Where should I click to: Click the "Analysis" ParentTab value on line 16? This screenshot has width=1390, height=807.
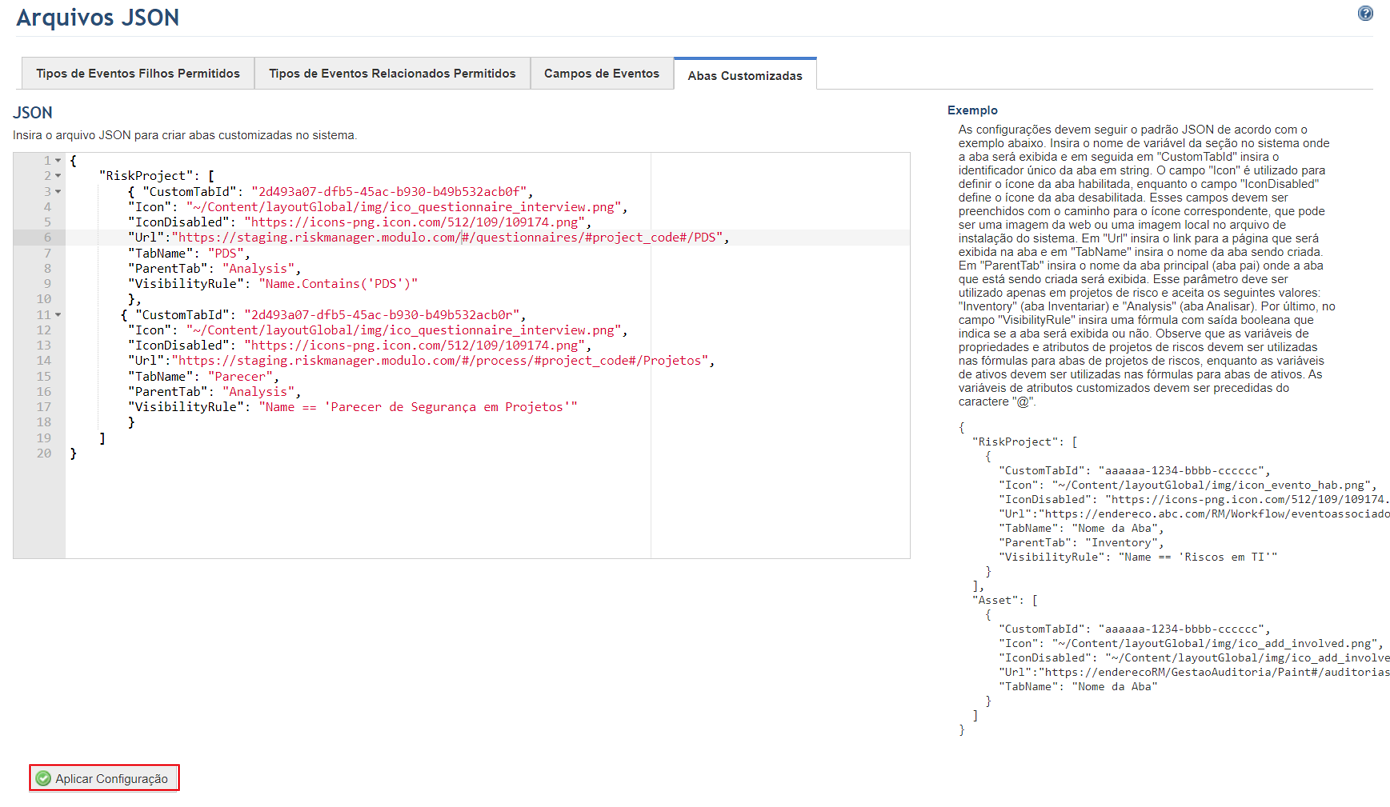[258, 392]
